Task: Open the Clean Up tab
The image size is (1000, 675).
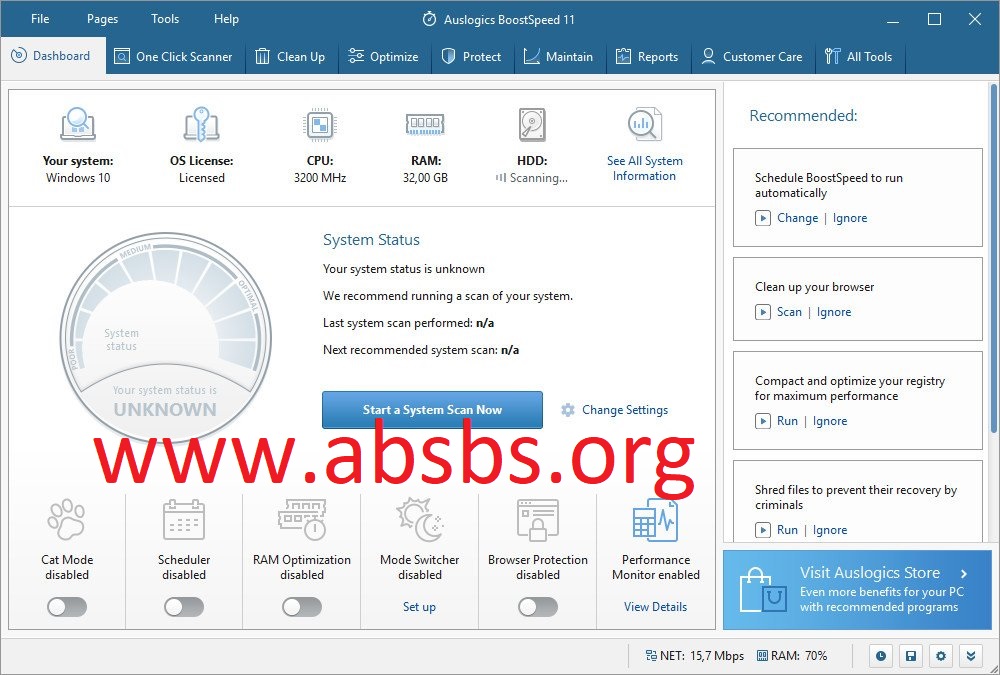Action: pos(291,57)
